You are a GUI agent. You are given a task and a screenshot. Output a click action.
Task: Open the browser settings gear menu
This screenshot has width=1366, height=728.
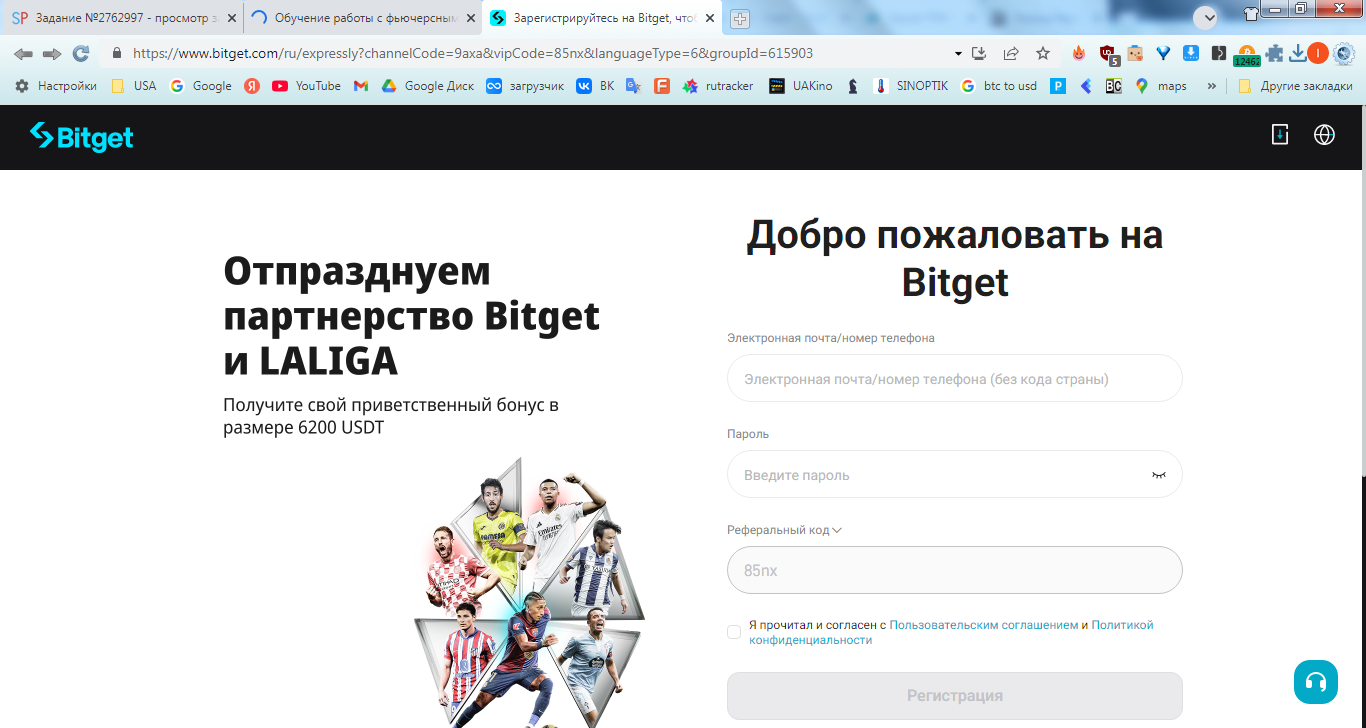(1344, 54)
